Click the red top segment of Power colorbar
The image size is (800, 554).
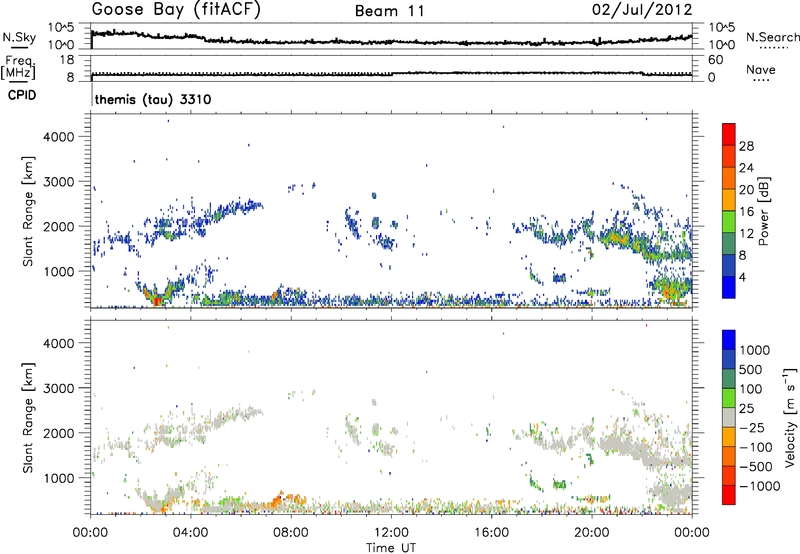(x=729, y=134)
